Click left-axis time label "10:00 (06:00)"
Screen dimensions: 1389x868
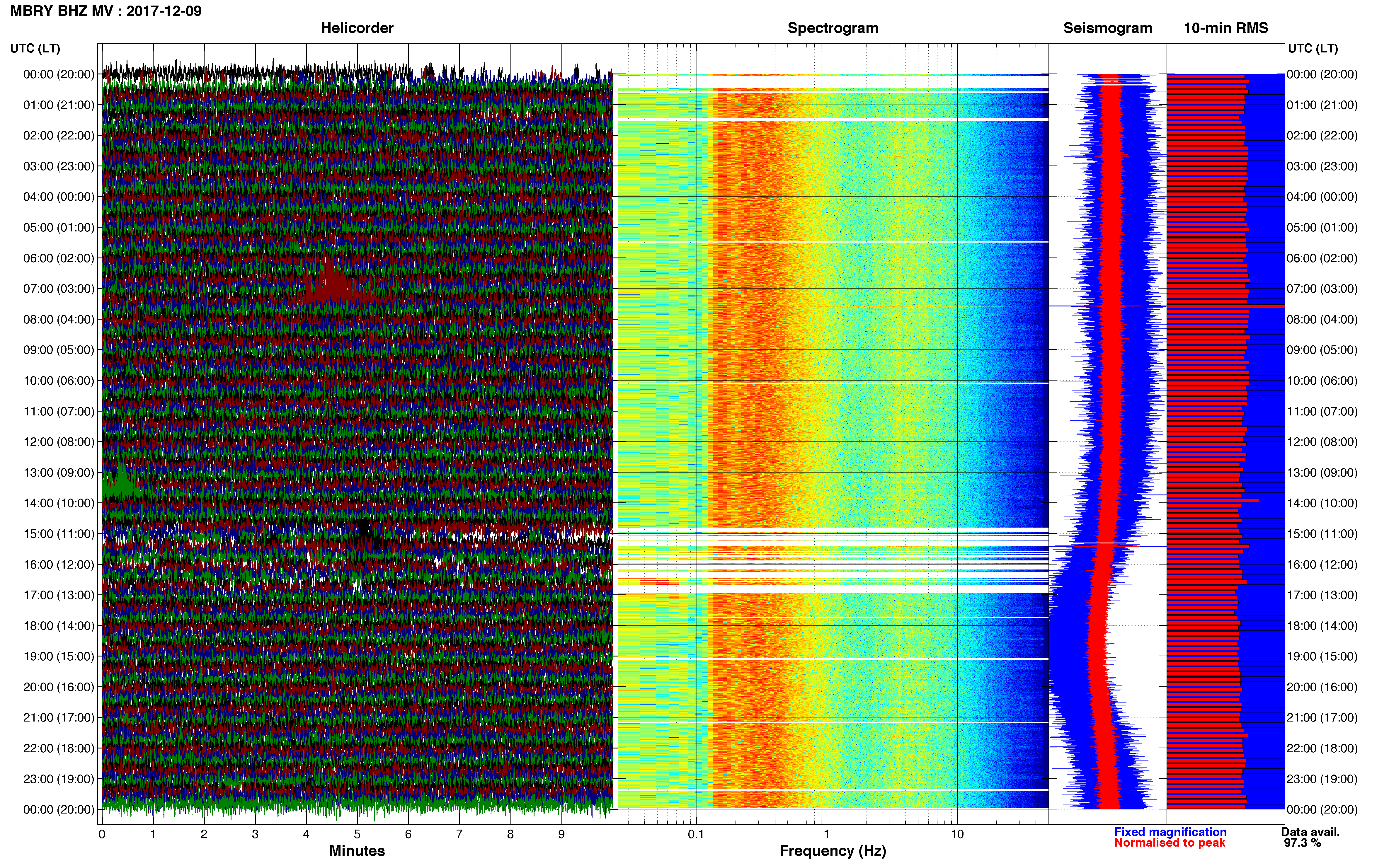59,381
